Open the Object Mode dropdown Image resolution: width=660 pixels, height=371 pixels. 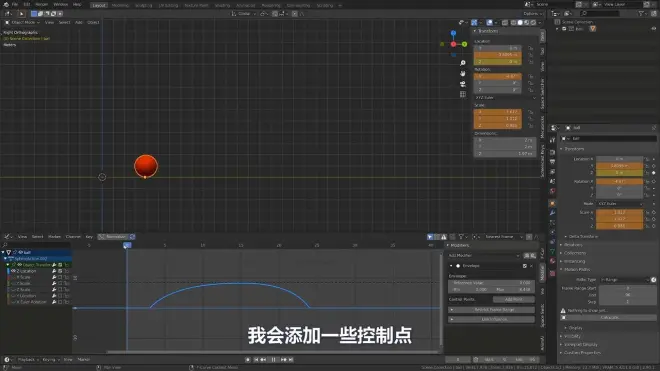[22, 22]
